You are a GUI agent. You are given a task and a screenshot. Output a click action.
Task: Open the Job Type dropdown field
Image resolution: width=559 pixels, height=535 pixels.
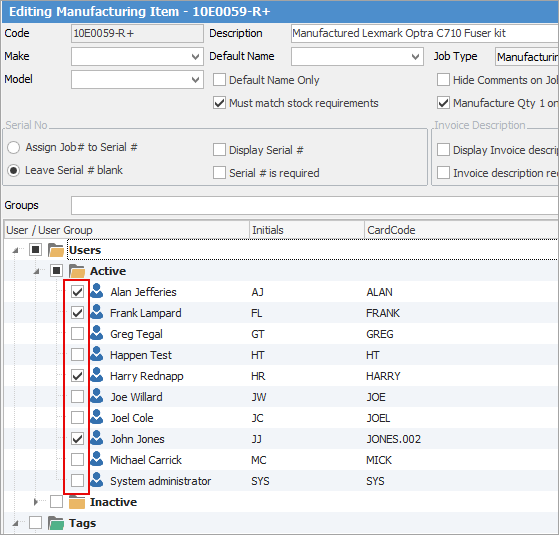[x=527, y=57]
